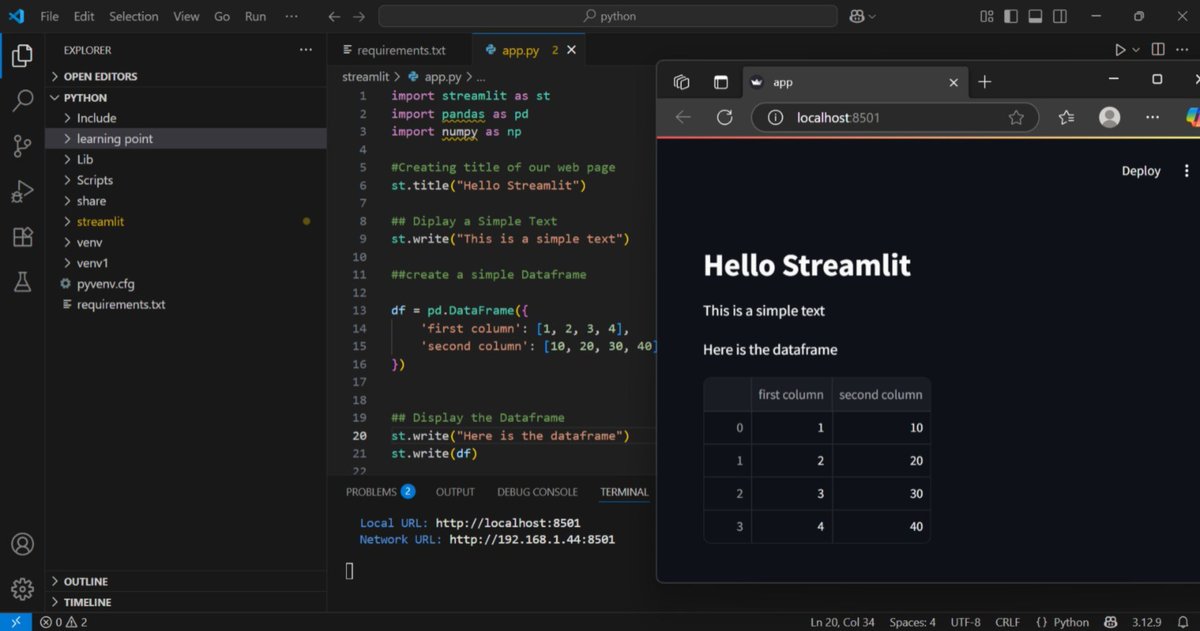
Task: Expand the Timeline section
Action: click(186, 602)
